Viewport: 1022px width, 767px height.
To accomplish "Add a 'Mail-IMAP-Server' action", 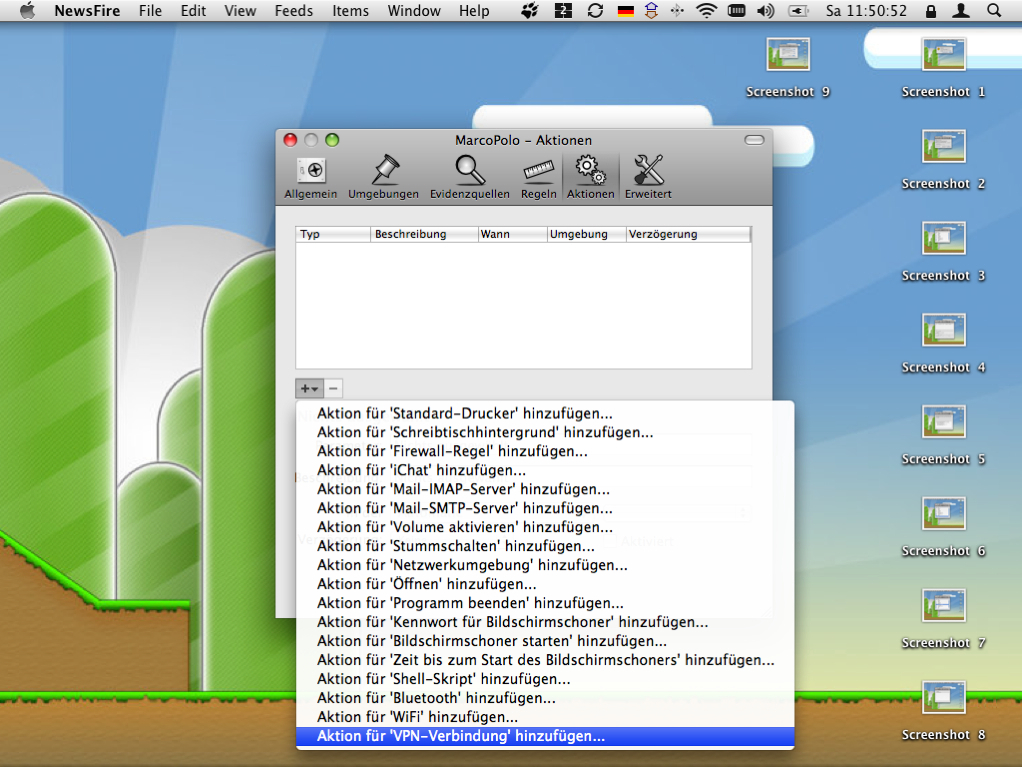I will click(x=545, y=489).
